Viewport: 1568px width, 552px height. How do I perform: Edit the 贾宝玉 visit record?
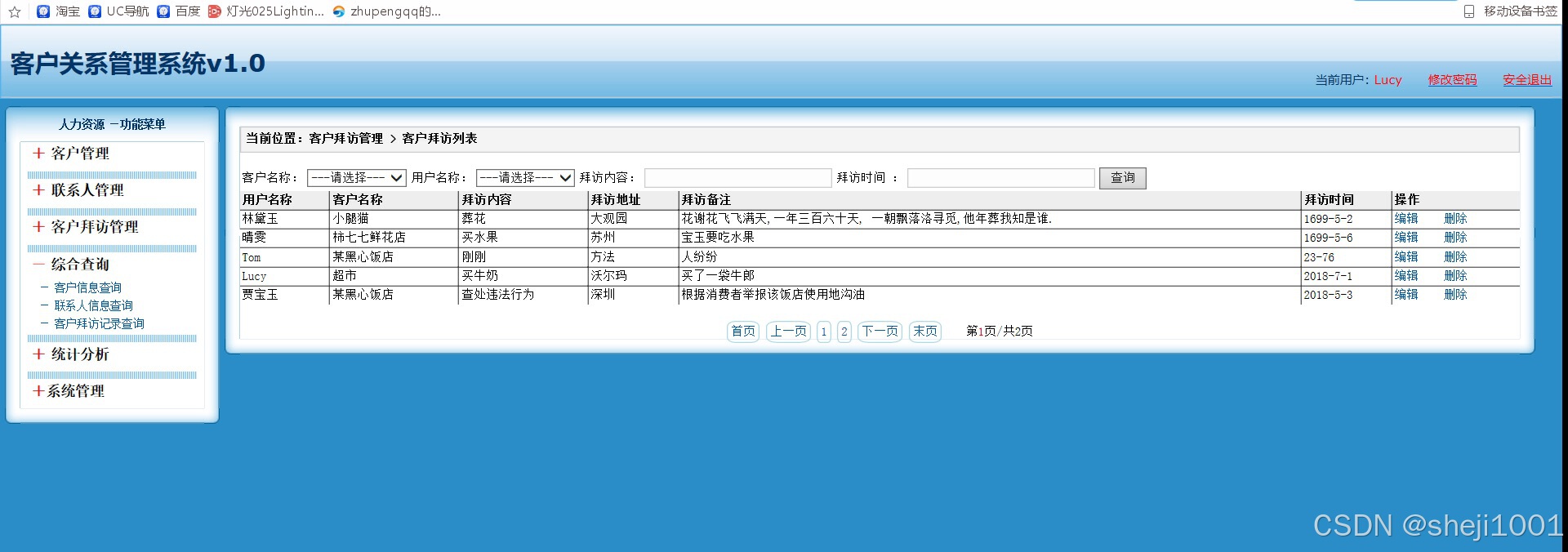click(1406, 295)
